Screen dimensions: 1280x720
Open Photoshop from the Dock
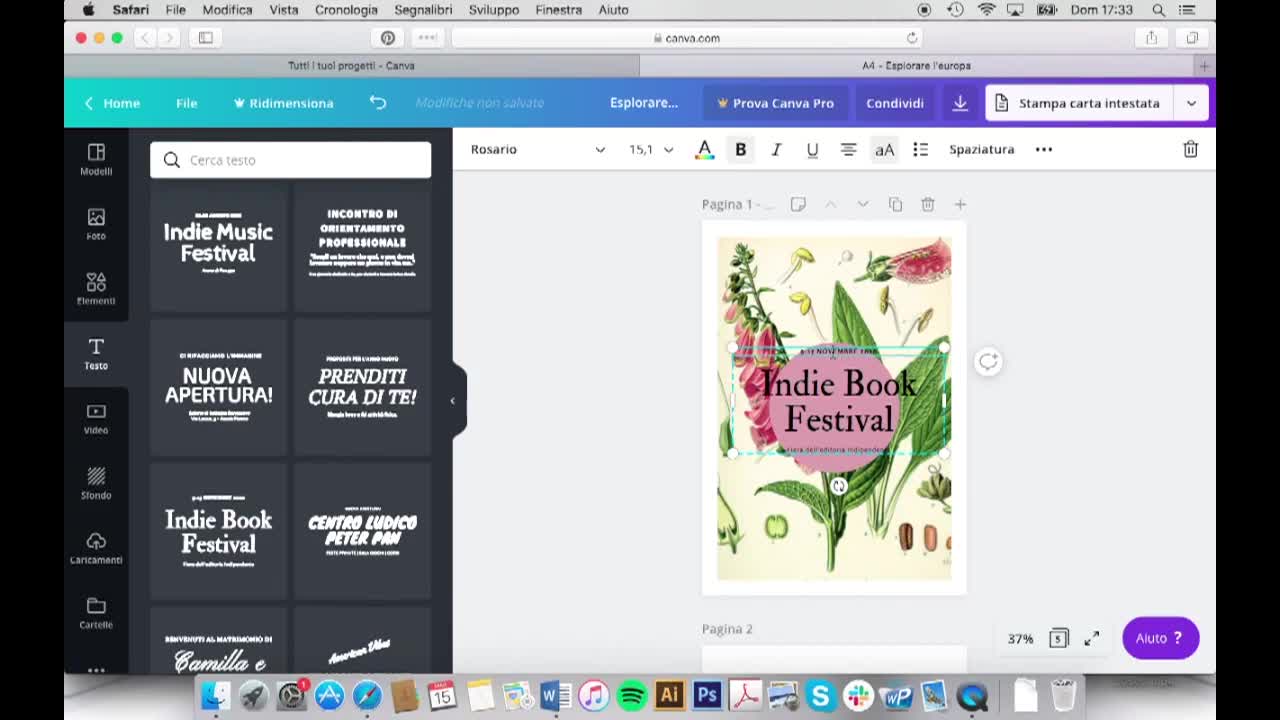click(707, 695)
